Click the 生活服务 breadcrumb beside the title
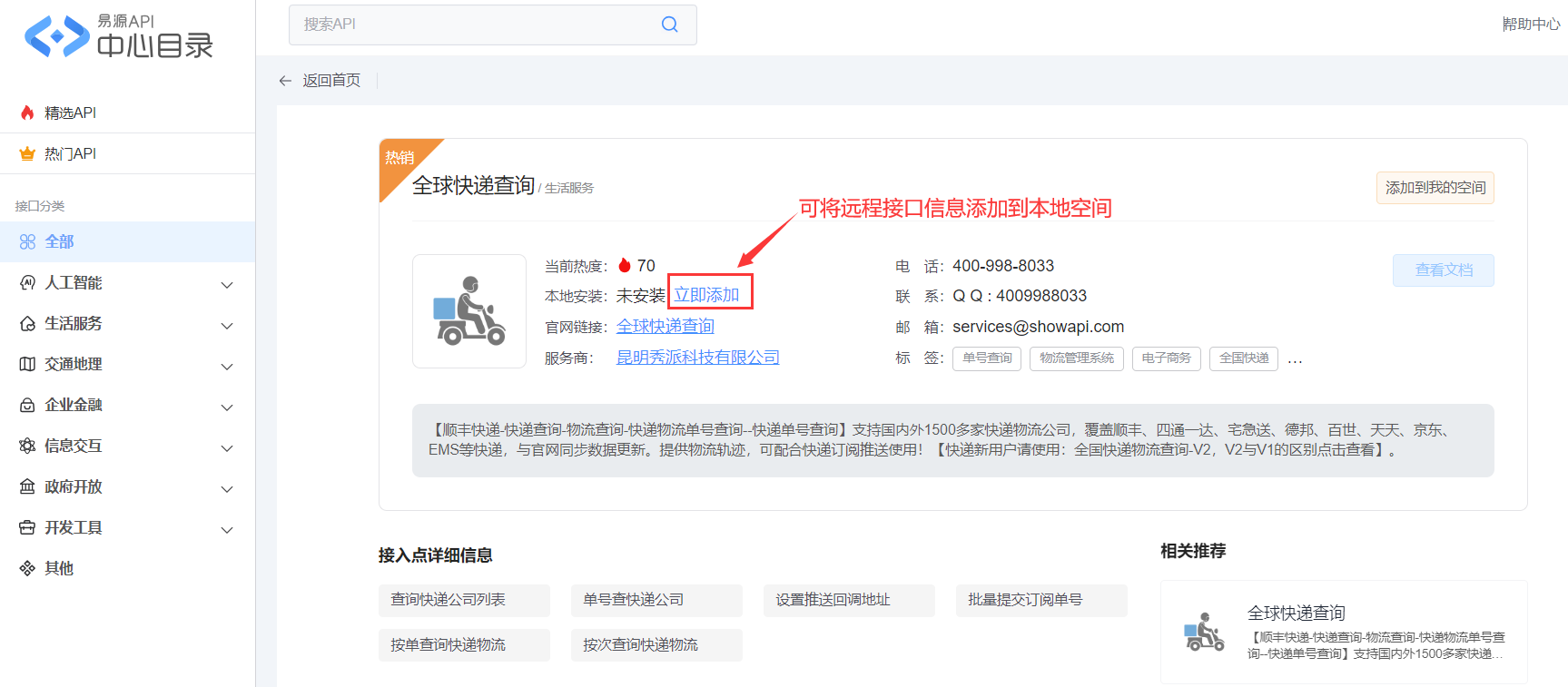The width and height of the screenshot is (1568, 687). tap(569, 188)
